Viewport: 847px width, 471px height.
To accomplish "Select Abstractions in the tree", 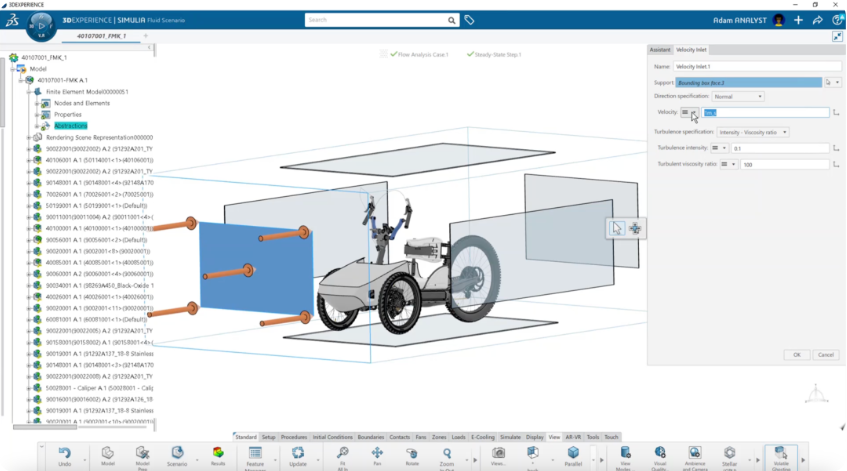I will coord(71,126).
